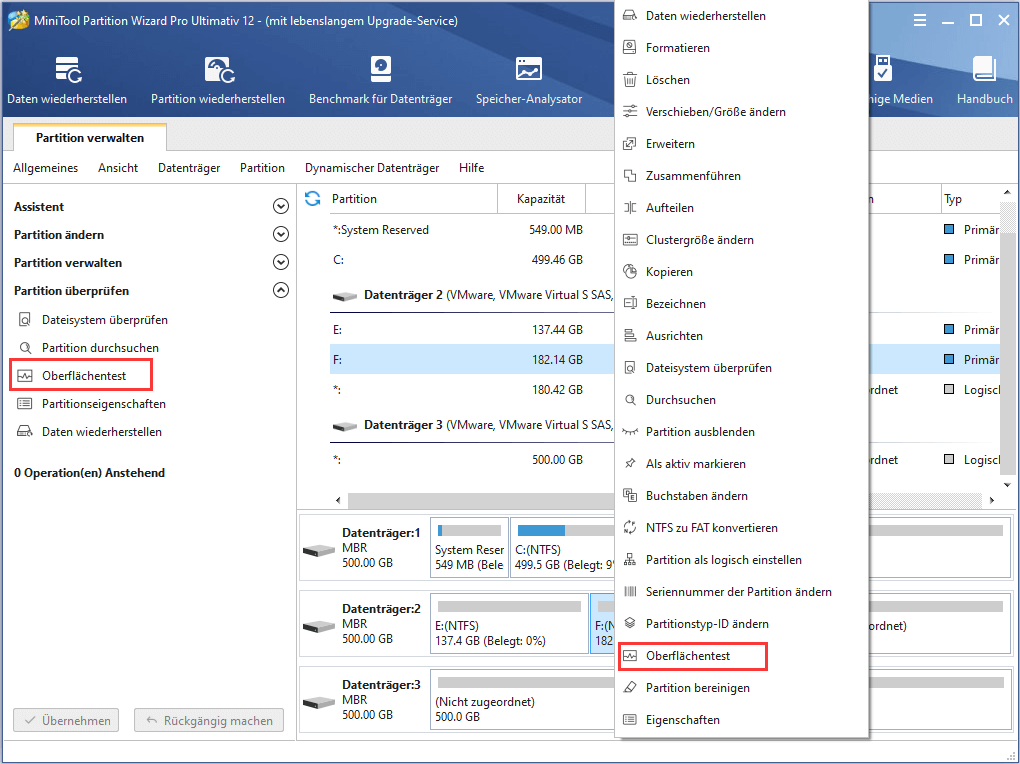
Task: Choose Erweitern in the context menu
Action: point(670,143)
